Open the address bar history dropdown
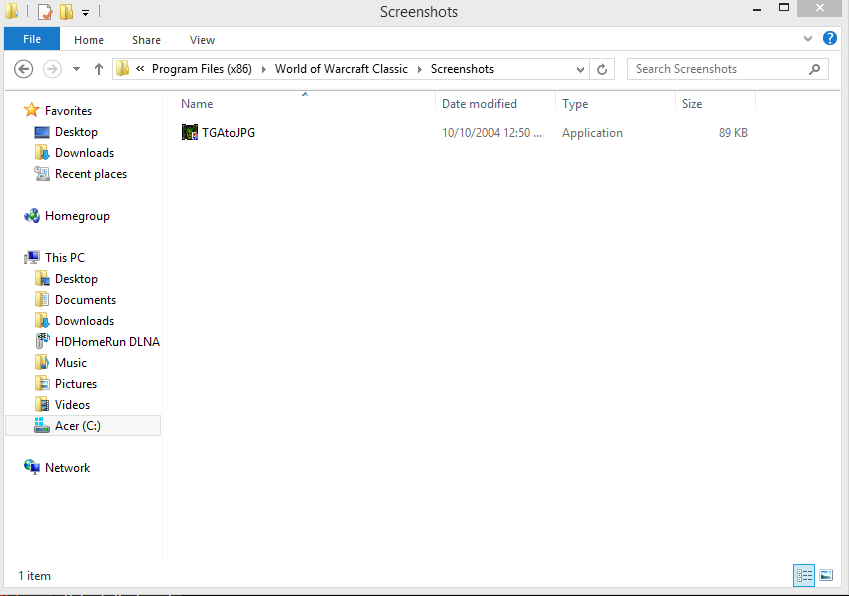The width and height of the screenshot is (849, 596). tap(580, 69)
